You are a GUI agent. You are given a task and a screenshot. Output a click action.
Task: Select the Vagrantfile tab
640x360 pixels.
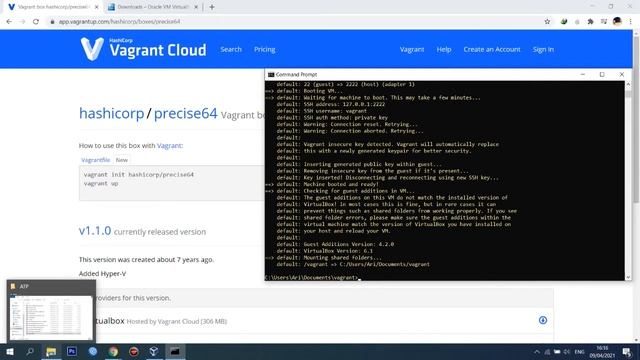96,160
